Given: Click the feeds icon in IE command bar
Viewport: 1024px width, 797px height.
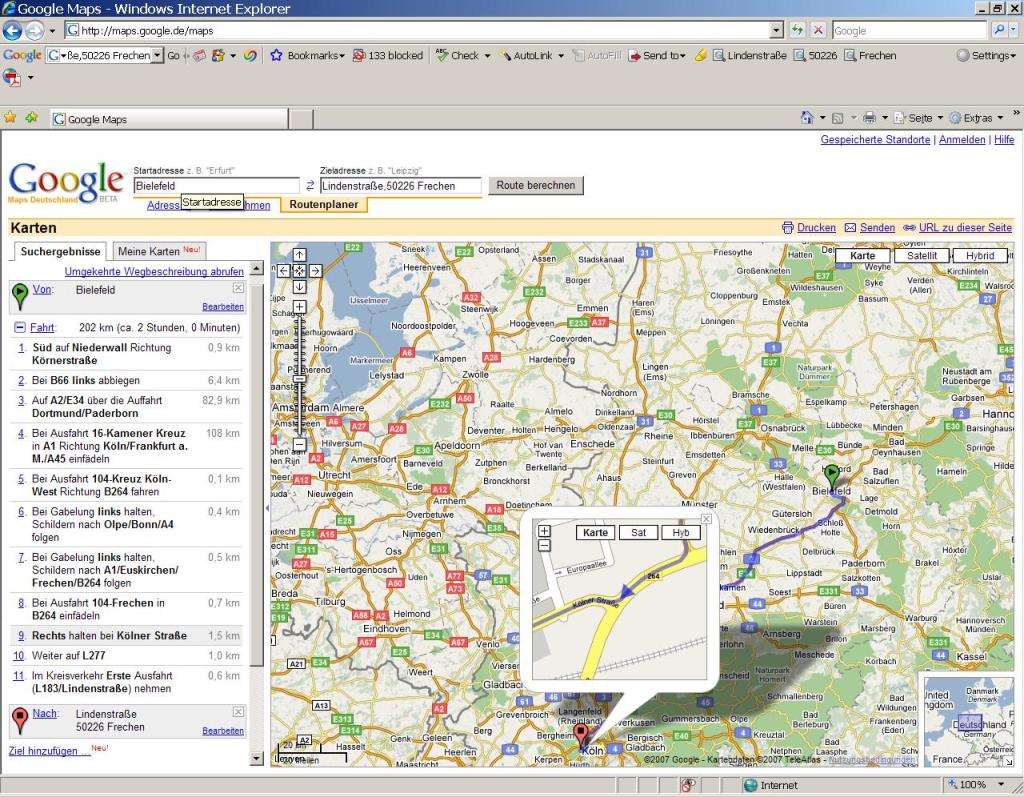Looking at the screenshot, I should 837,118.
